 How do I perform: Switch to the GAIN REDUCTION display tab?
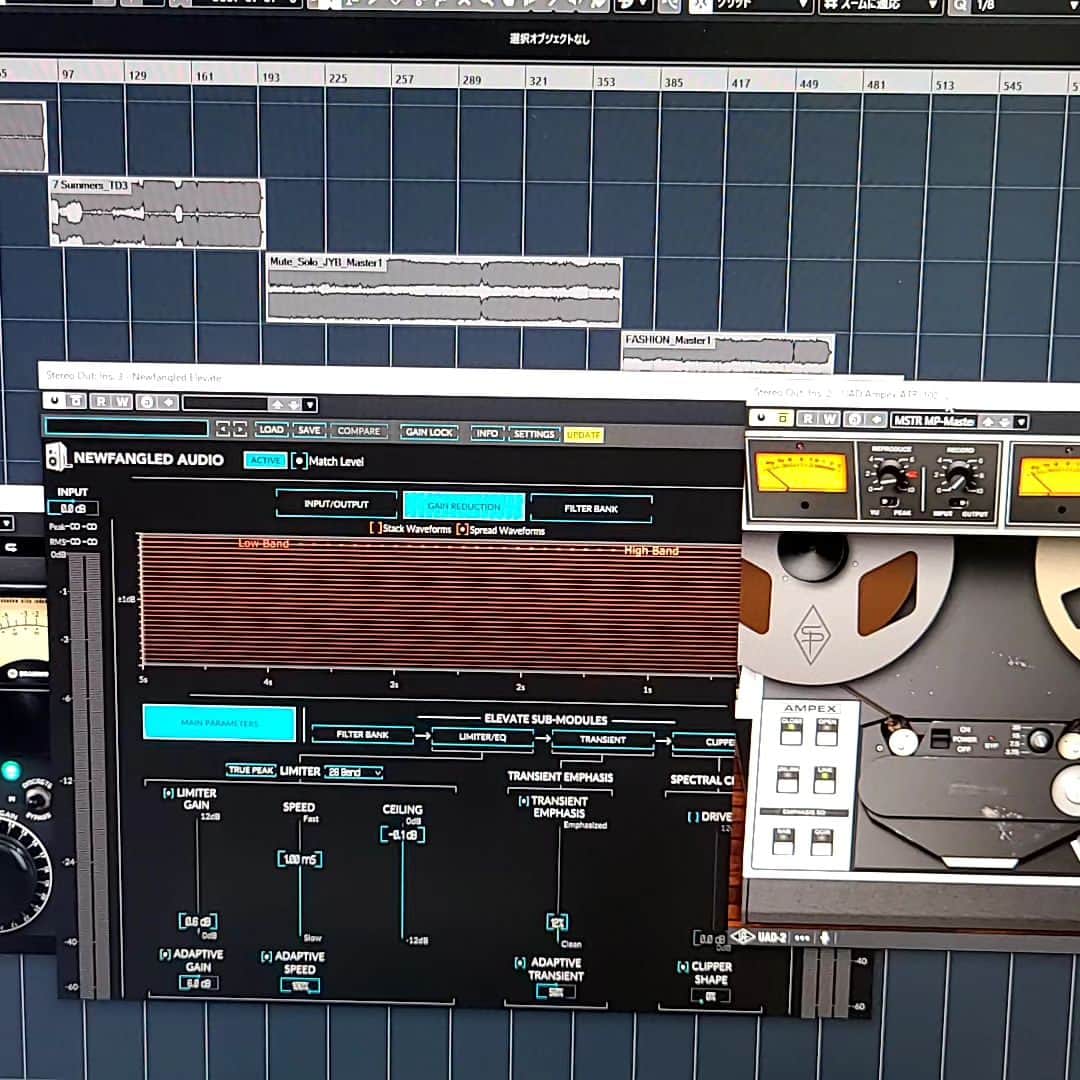pyautogui.click(x=464, y=506)
